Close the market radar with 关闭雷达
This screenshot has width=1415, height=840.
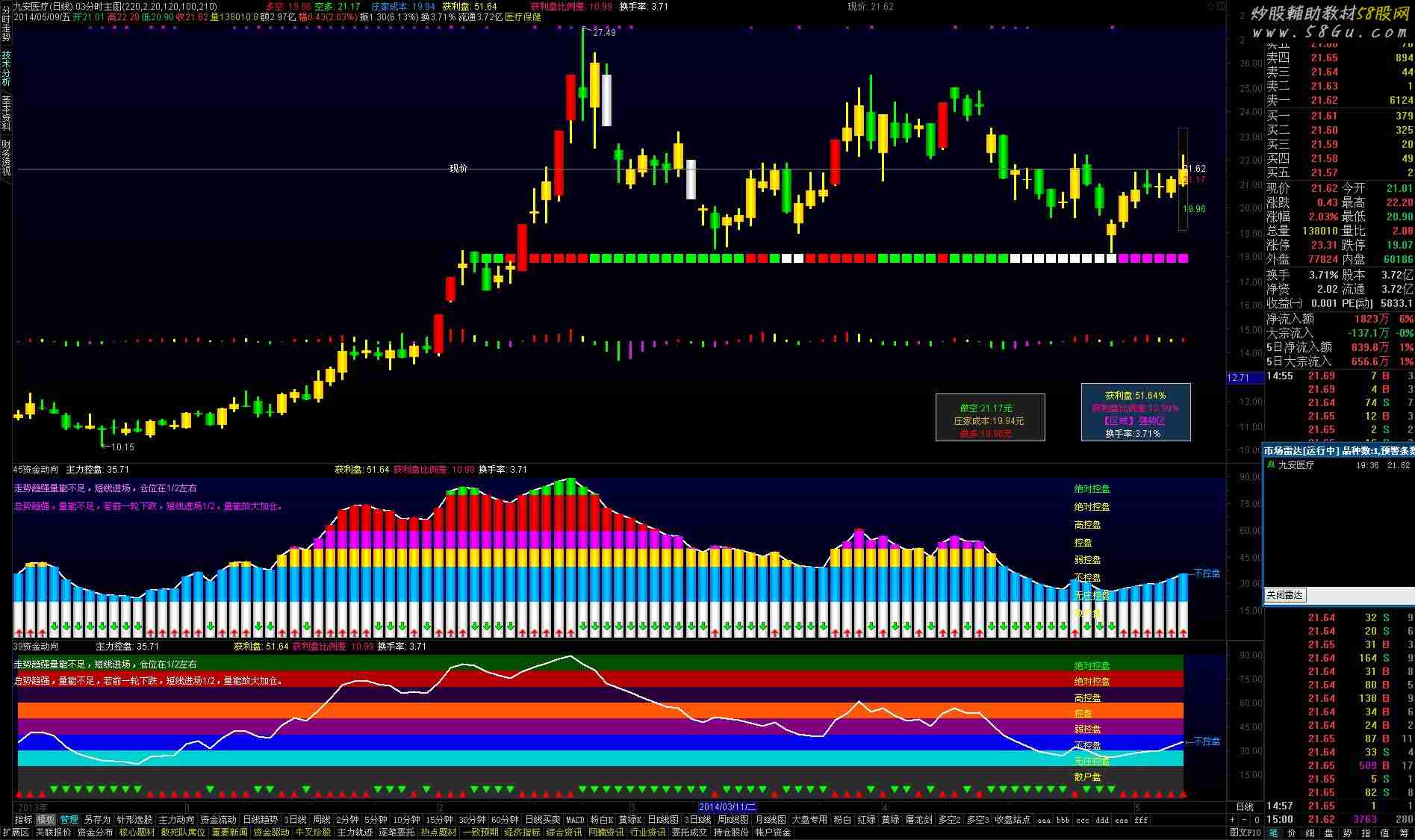tap(1284, 595)
